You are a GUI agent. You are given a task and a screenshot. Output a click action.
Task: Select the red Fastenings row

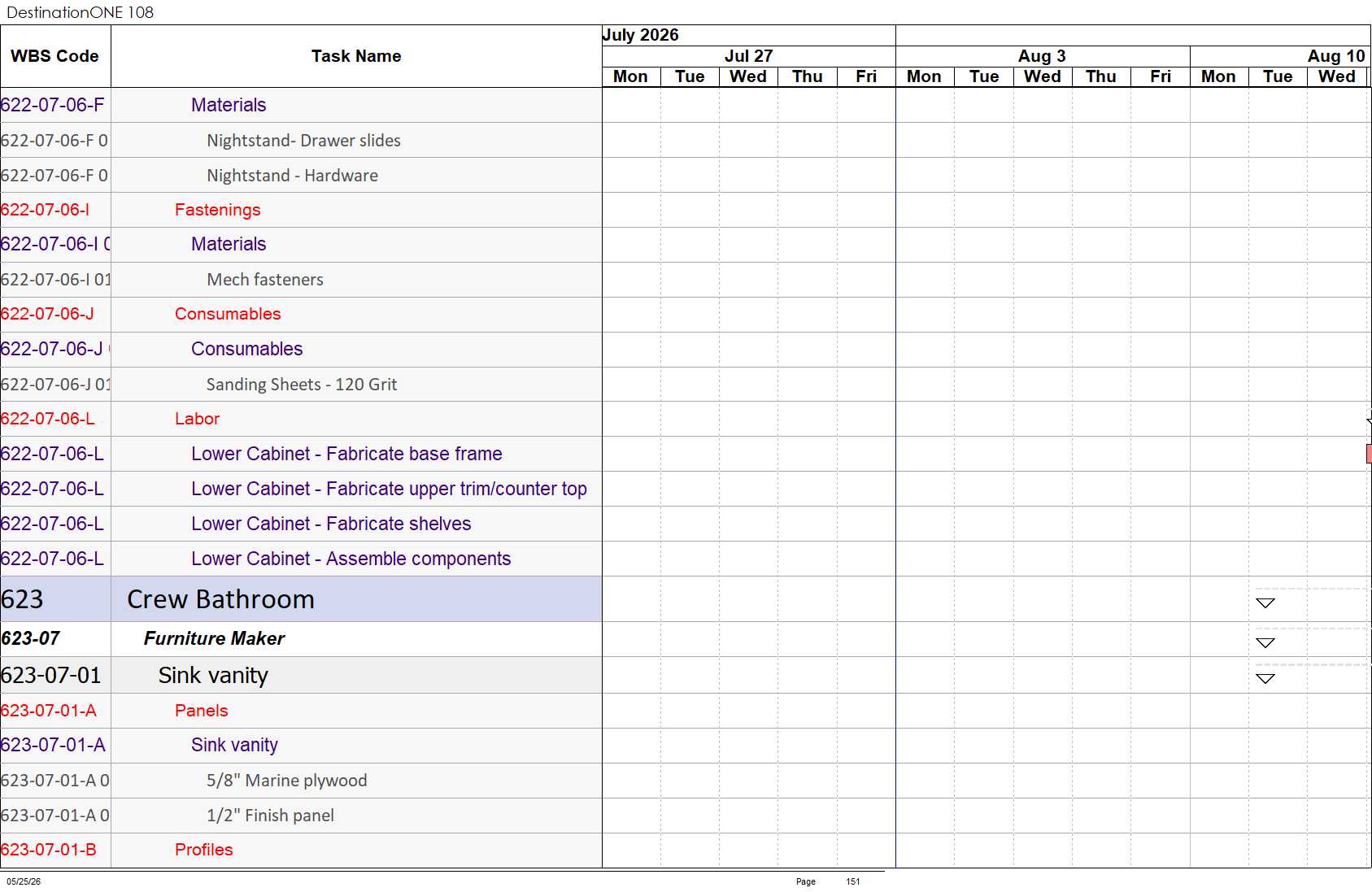[x=301, y=210]
